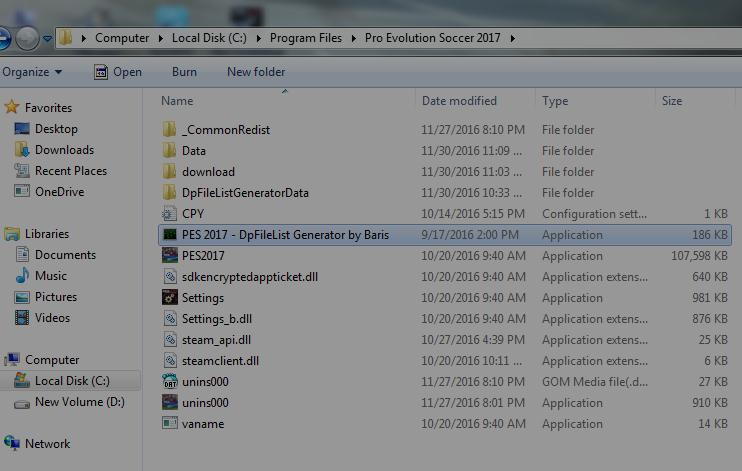Select the vaname application icon
This screenshot has height=471, width=742.
pos(169,423)
